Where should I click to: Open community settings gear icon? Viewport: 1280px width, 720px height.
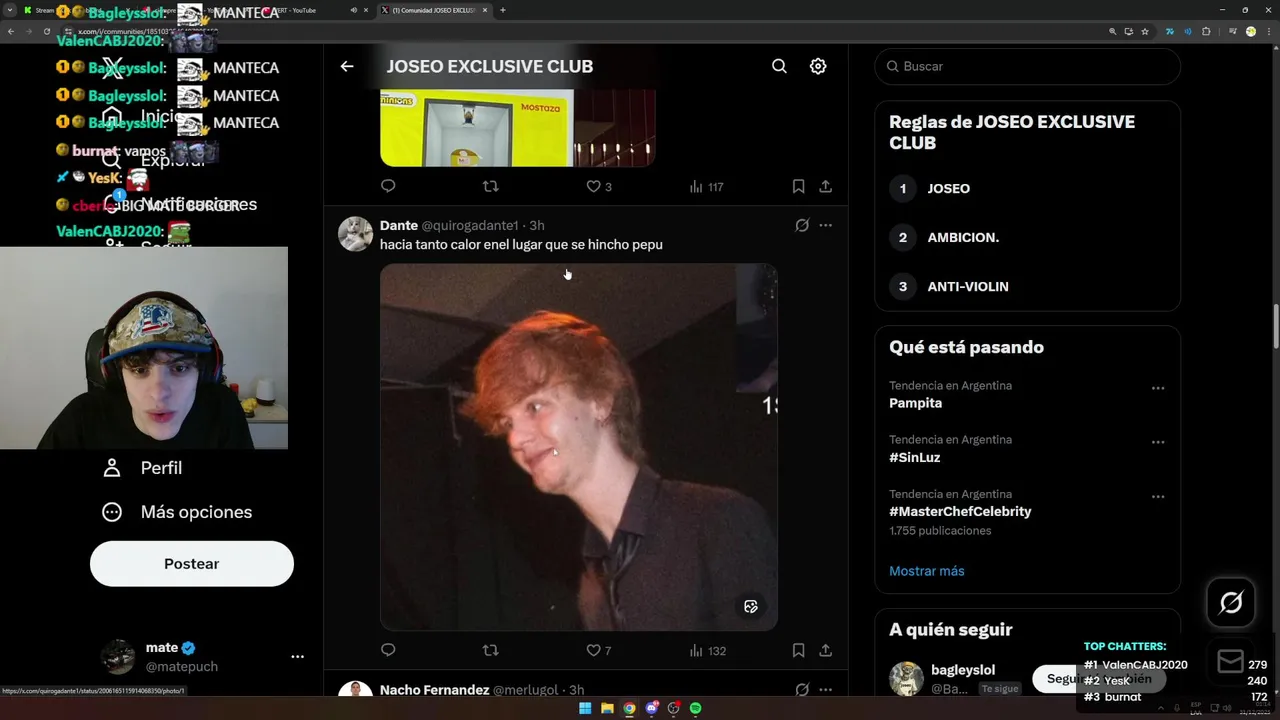(818, 66)
